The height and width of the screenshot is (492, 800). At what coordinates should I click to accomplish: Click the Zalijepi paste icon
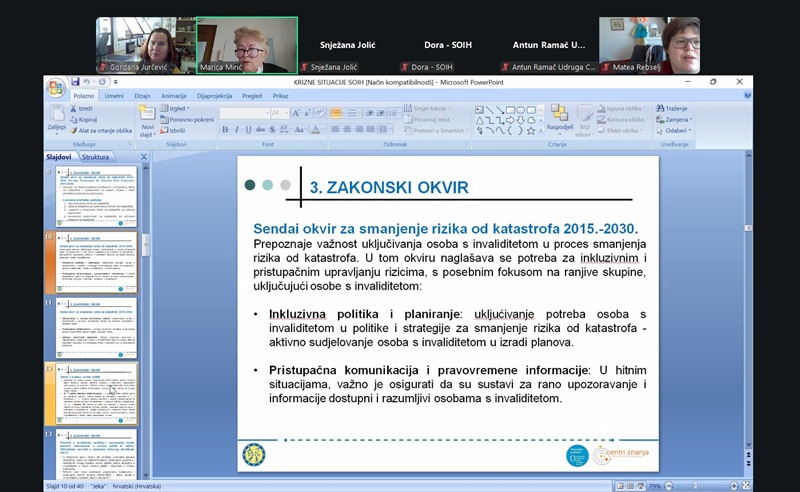[56, 119]
